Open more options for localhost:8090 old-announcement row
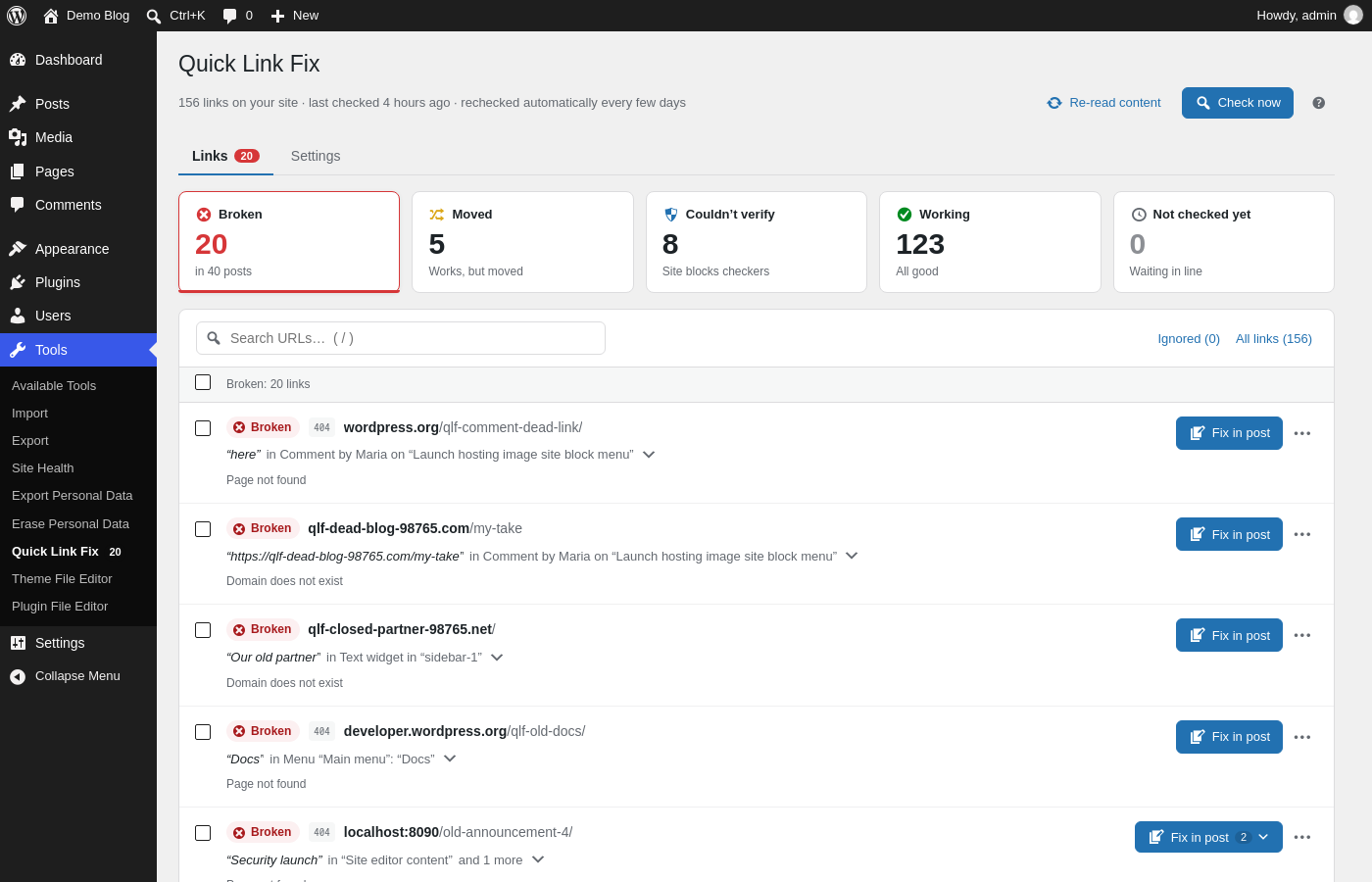Image resolution: width=1372 pixels, height=882 pixels. (x=1302, y=837)
